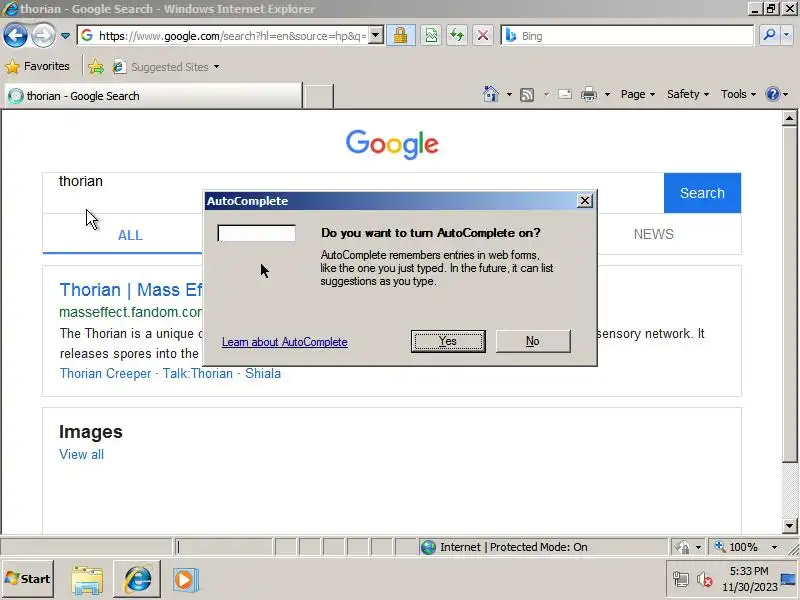800x600 pixels.
Task: Toggle Compatibility View torn-page icon
Action: click(x=431, y=35)
